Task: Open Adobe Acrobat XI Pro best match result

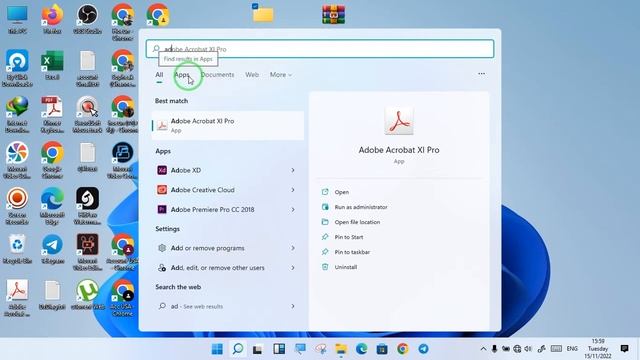Action: coord(228,125)
